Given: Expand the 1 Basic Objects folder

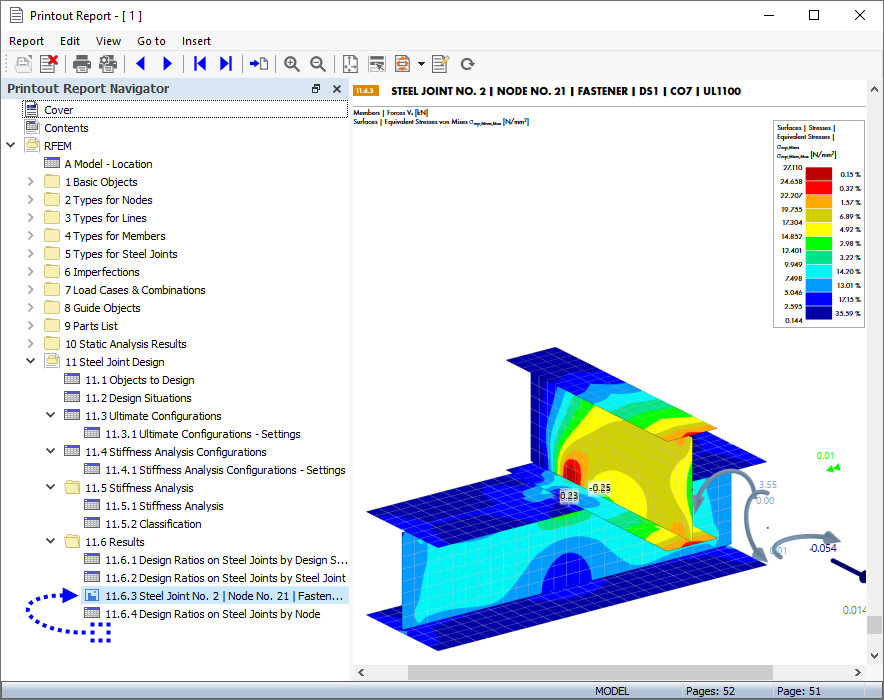Looking at the screenshot, I should coord(31,181).
